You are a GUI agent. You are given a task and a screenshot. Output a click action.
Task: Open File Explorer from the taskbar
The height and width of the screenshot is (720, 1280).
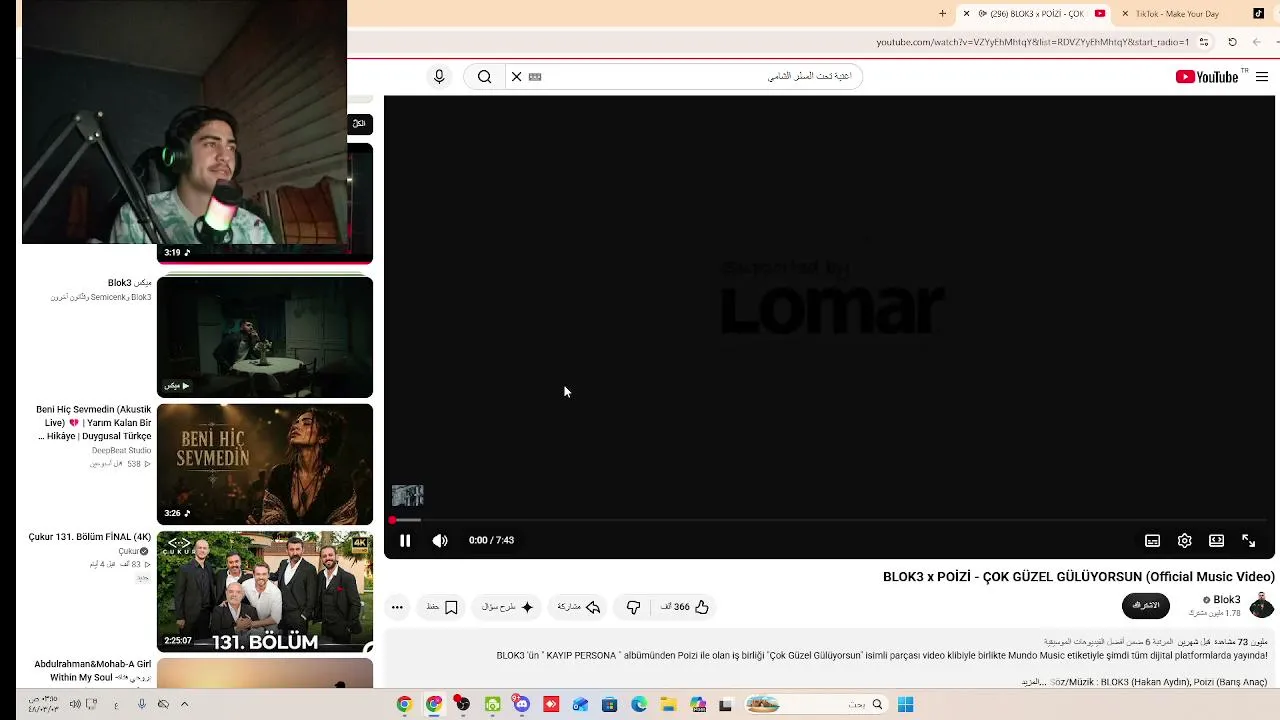click(668, 705)
